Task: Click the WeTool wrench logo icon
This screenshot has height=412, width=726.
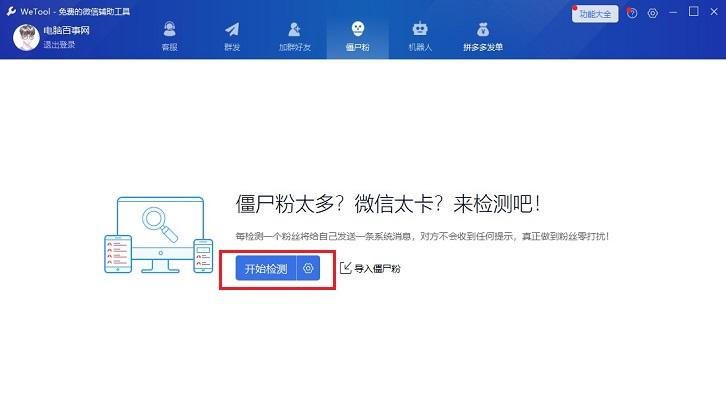Action: [x=11, y=11]
